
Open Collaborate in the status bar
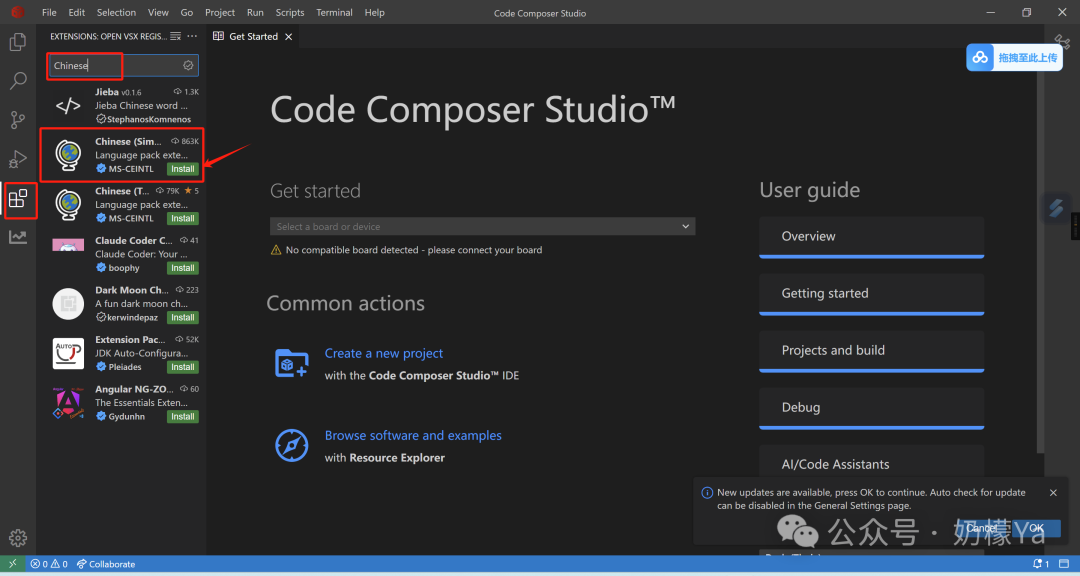pyautogui.click(x=106, y=564)
